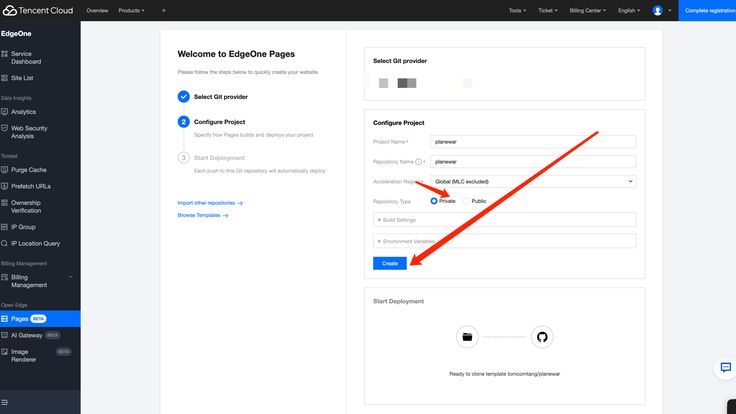Expand the Environment Variables section
The image size is (736, 414).
(x=505, y=241)
